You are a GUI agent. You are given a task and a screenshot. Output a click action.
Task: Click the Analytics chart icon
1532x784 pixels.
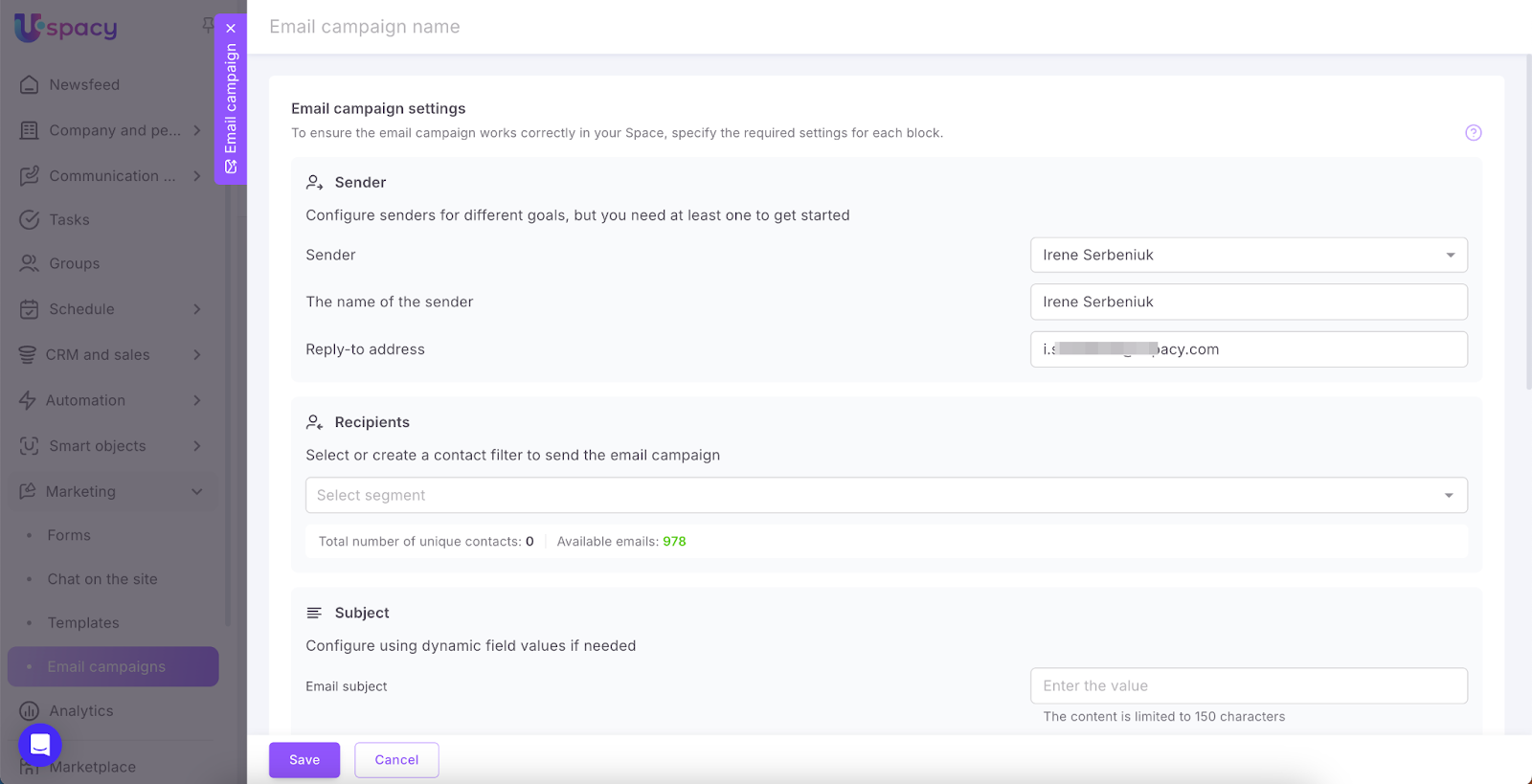point(30,711)
